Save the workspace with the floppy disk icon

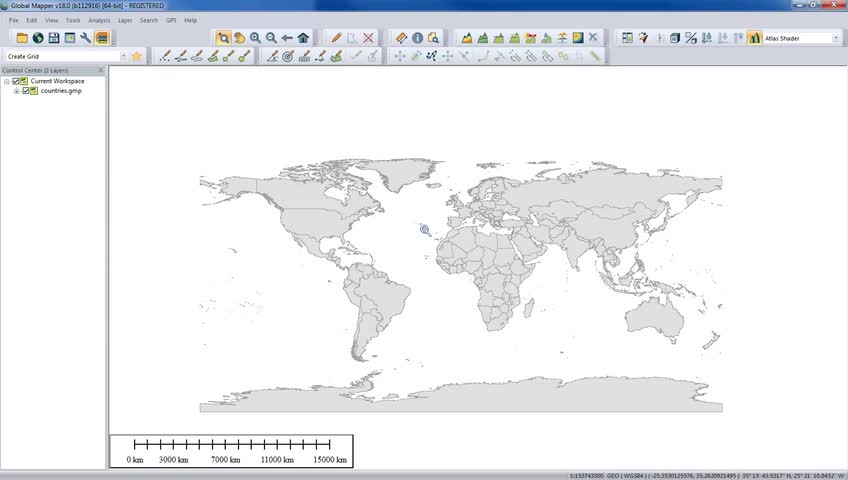click(54, 38)
